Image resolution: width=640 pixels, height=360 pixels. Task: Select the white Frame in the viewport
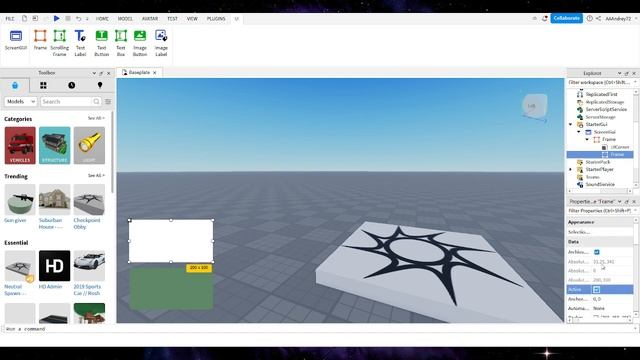pos(171,241)
